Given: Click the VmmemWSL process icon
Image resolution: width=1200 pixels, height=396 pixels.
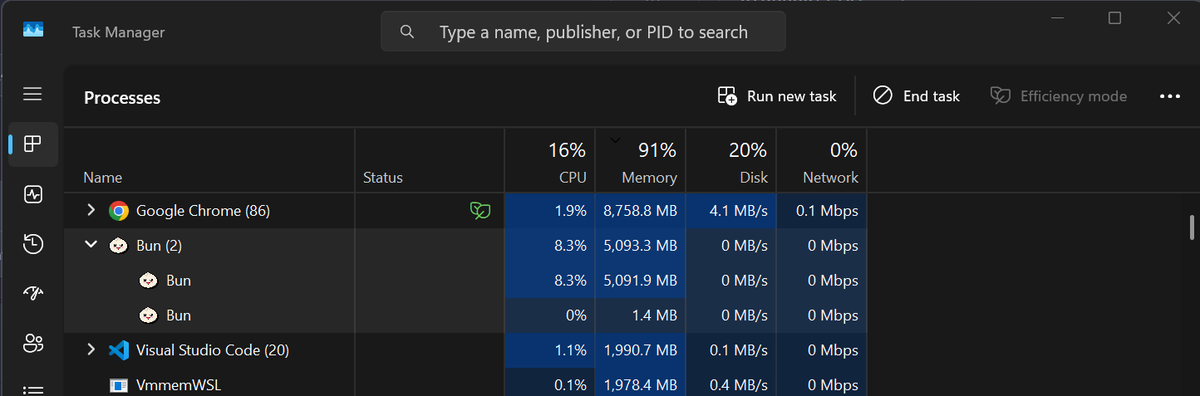Looking at the screenshot, I should click(x=119, y=385).
